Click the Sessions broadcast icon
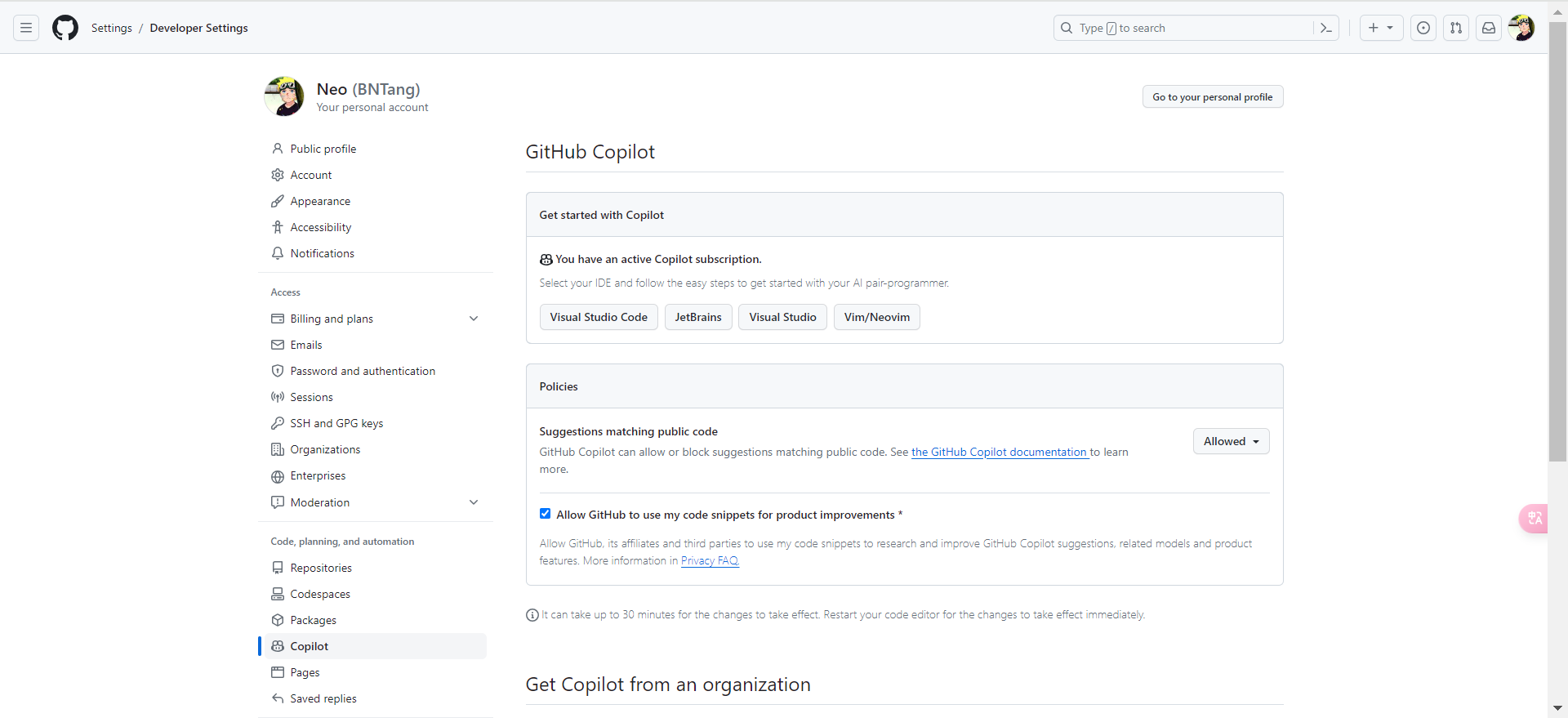This screenshot has height=718, width=1568. click(x=278, y=397)
